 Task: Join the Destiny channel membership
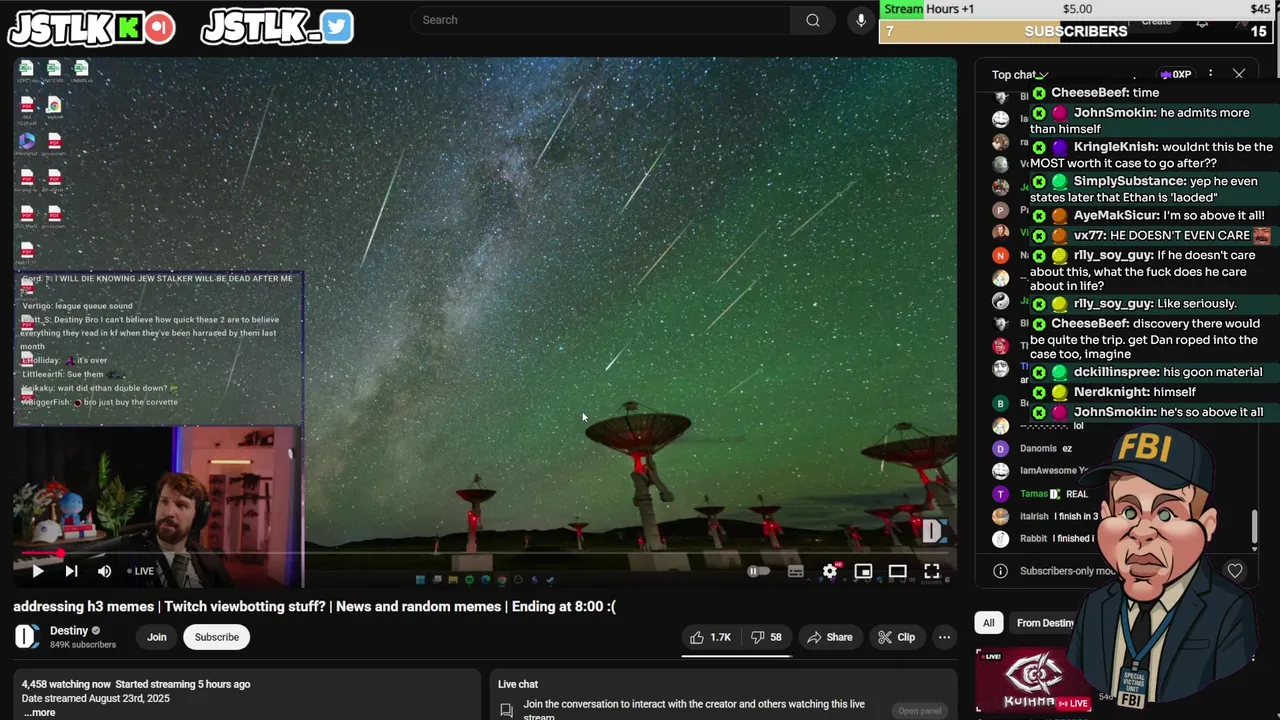point(157,637)
